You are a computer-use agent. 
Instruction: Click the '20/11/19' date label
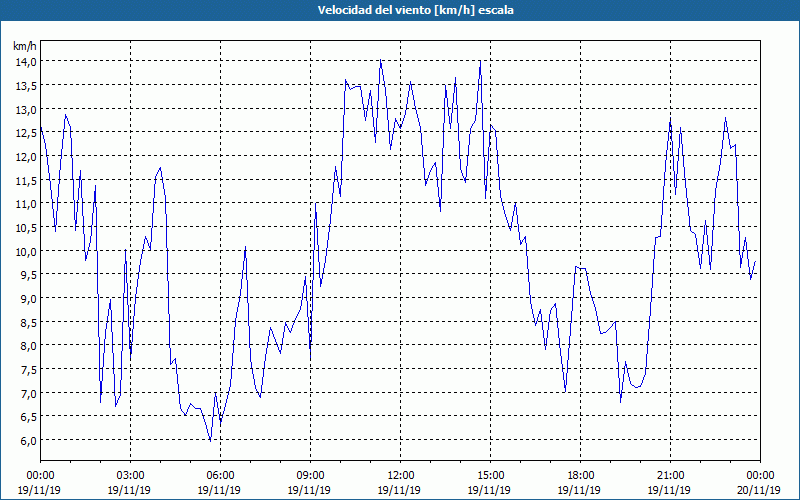pos(759,490)
